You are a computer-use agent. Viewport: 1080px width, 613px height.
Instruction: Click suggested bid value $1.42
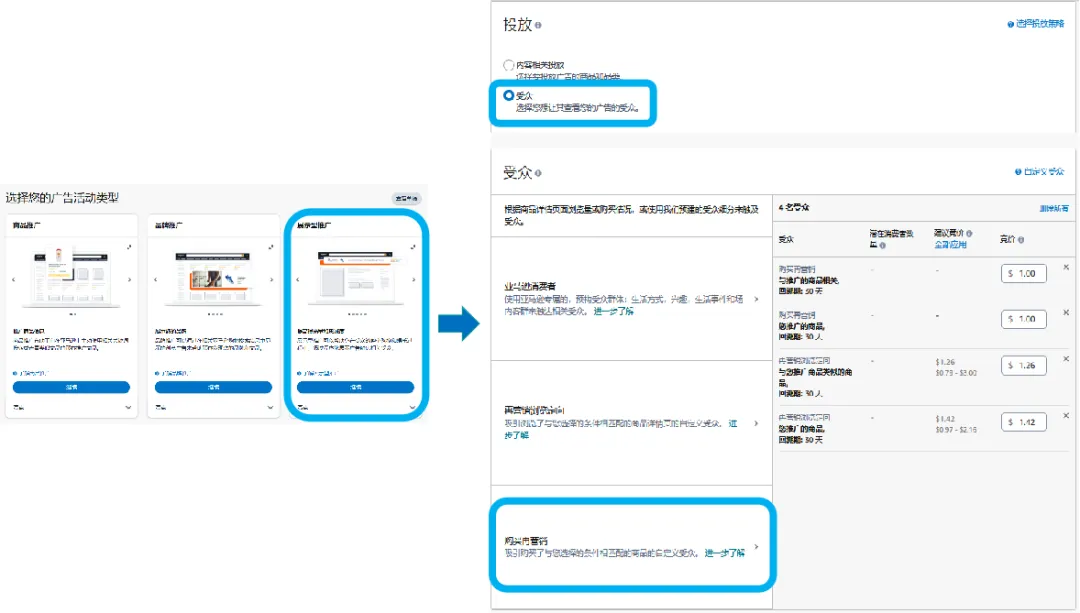click(945, 419)
